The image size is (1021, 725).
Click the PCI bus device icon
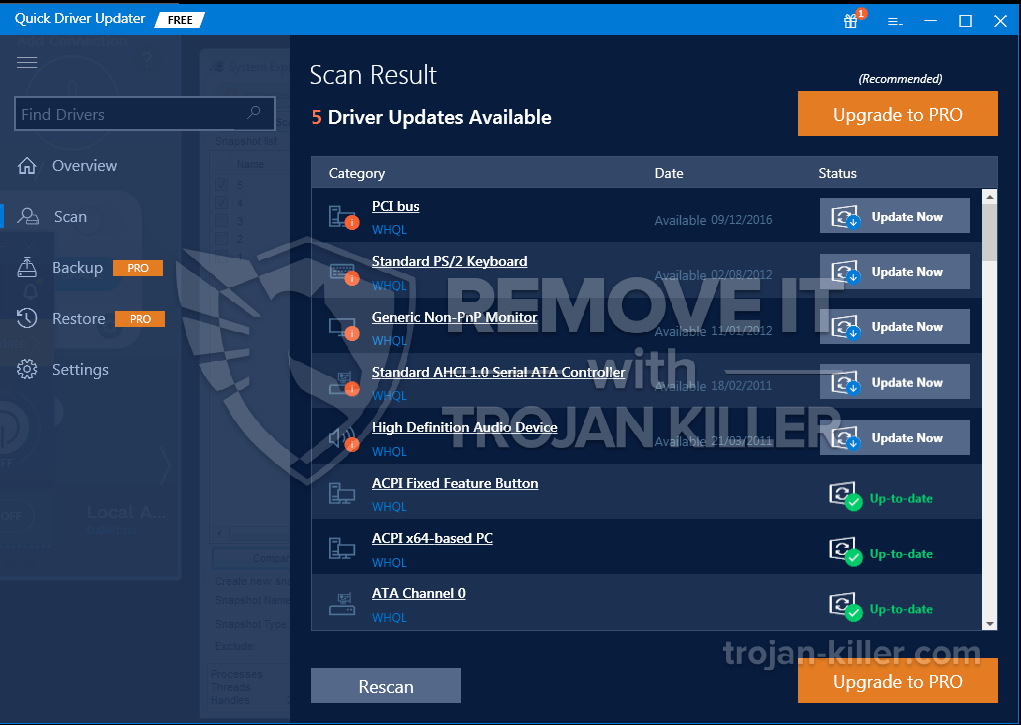343,217
